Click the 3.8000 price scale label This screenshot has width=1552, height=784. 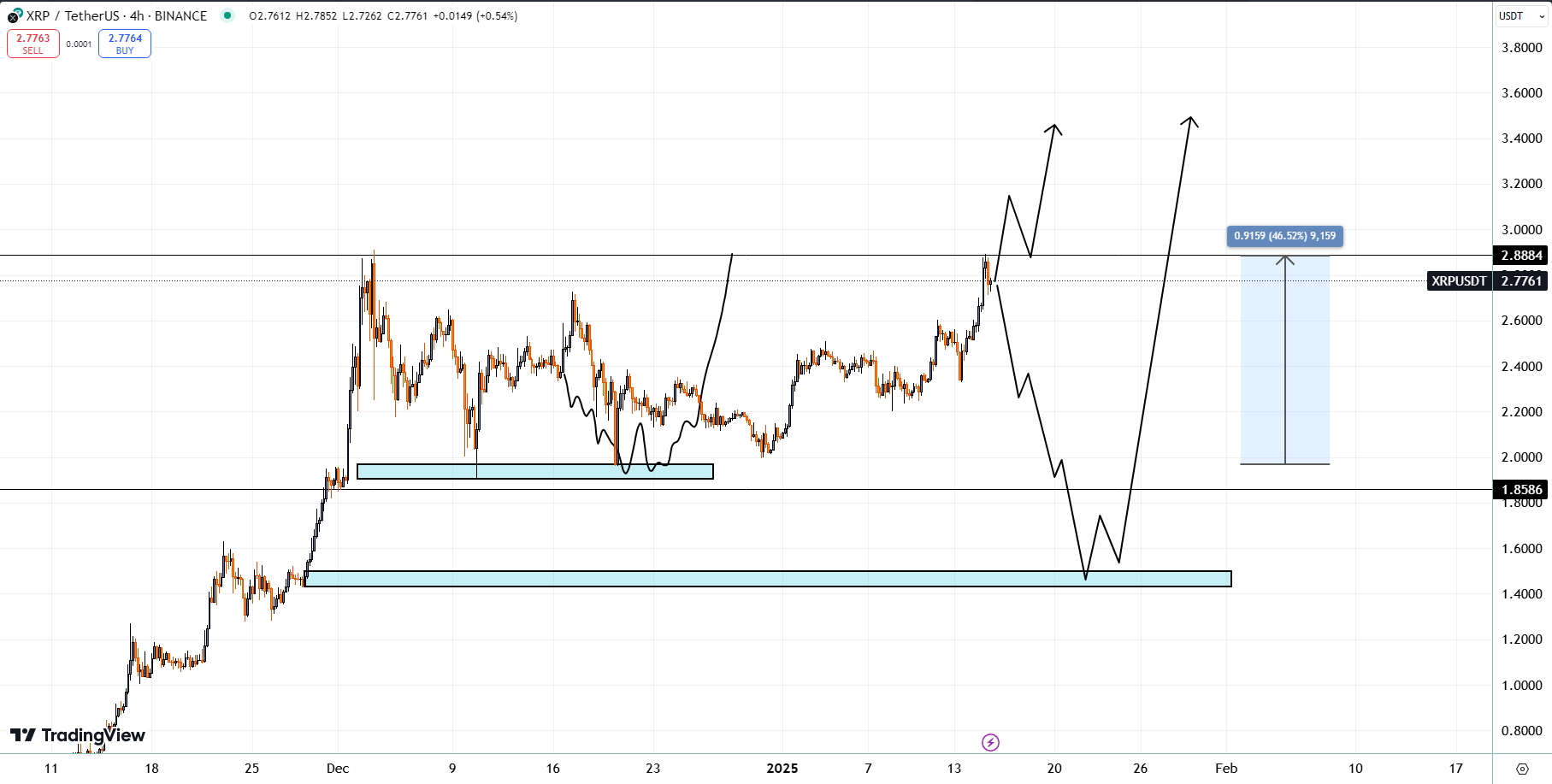pyautogui.click(x=1522, y=48)
